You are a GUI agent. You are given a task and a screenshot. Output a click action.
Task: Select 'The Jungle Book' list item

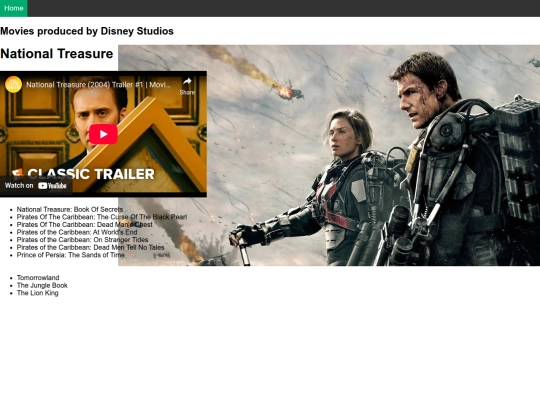tap(42, 285)
